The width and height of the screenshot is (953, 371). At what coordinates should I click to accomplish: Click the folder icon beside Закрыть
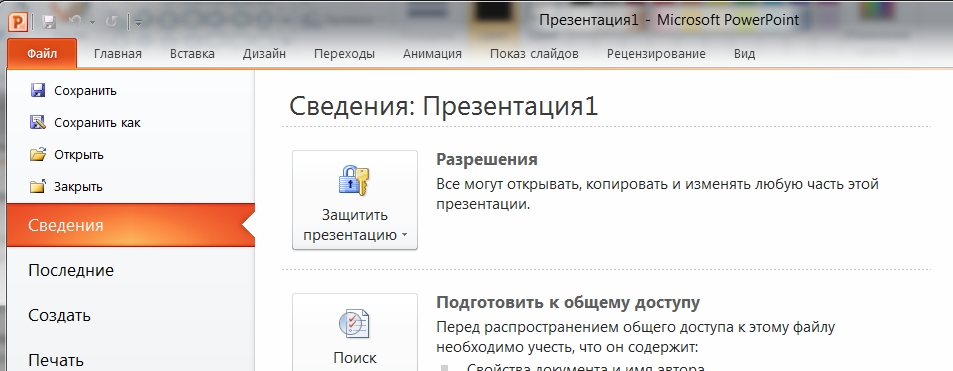tap(38, 186)
